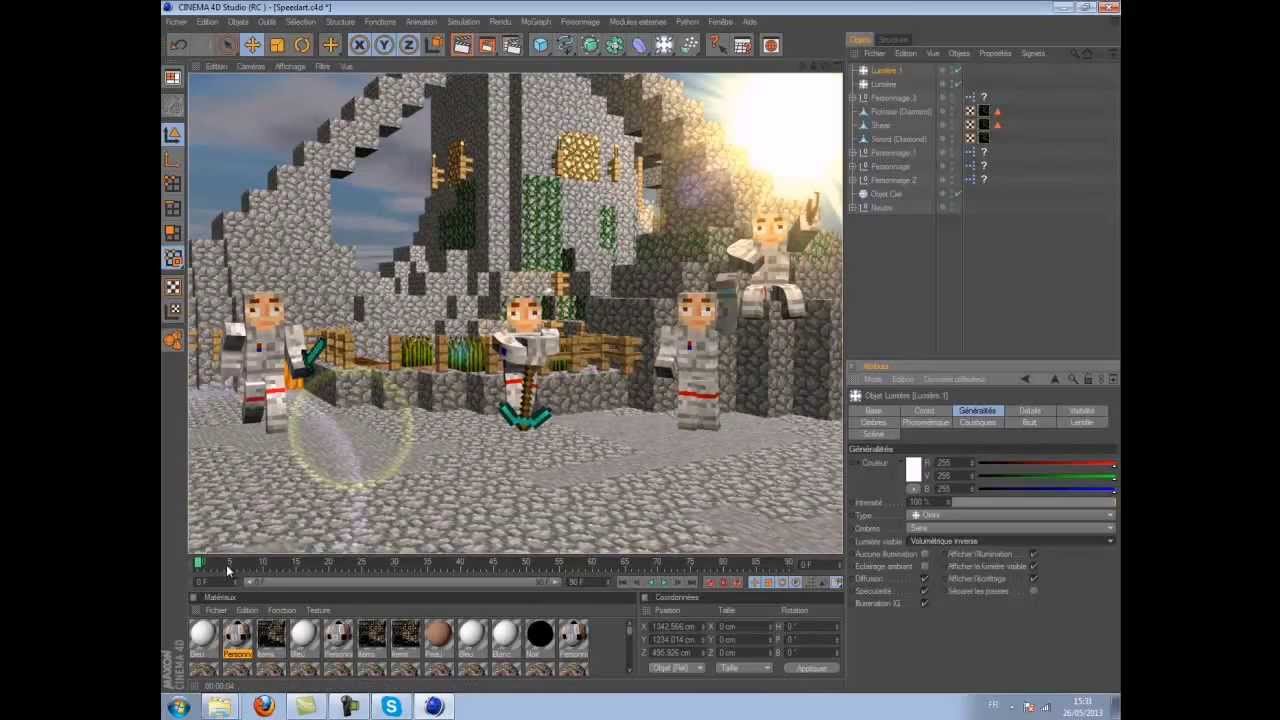Select the Scale tool icon
Screen dimensions: 1280x720
tap(277, 45)
